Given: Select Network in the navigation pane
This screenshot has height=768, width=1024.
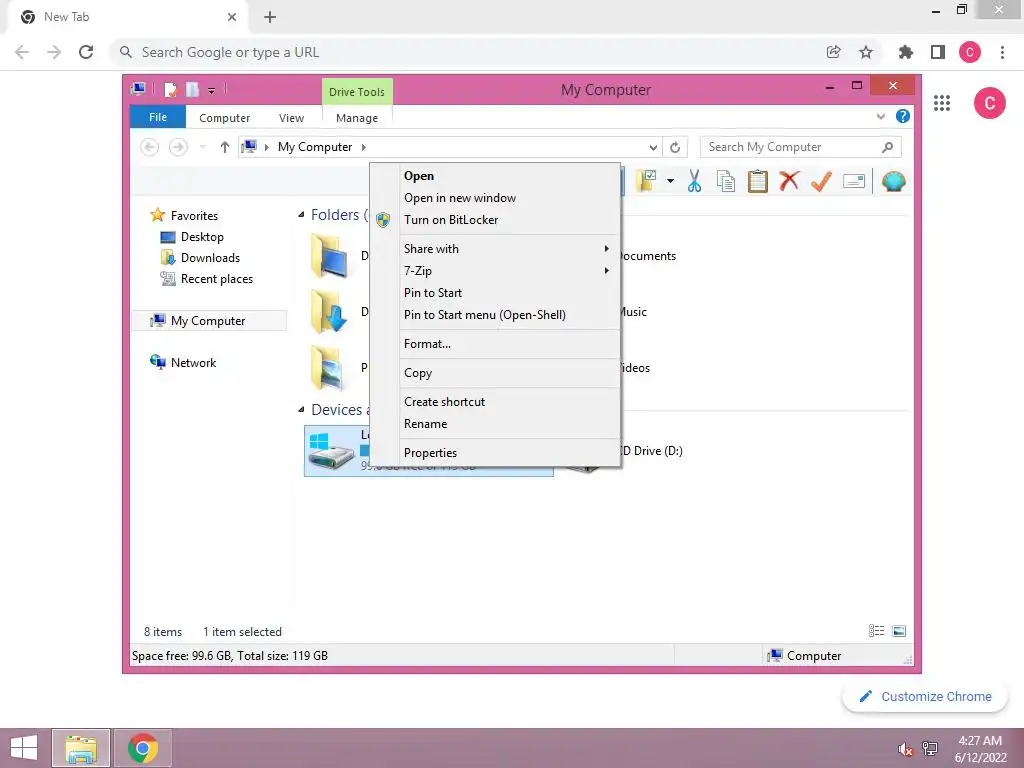Looking at the screenshot, I should [193, 362].
